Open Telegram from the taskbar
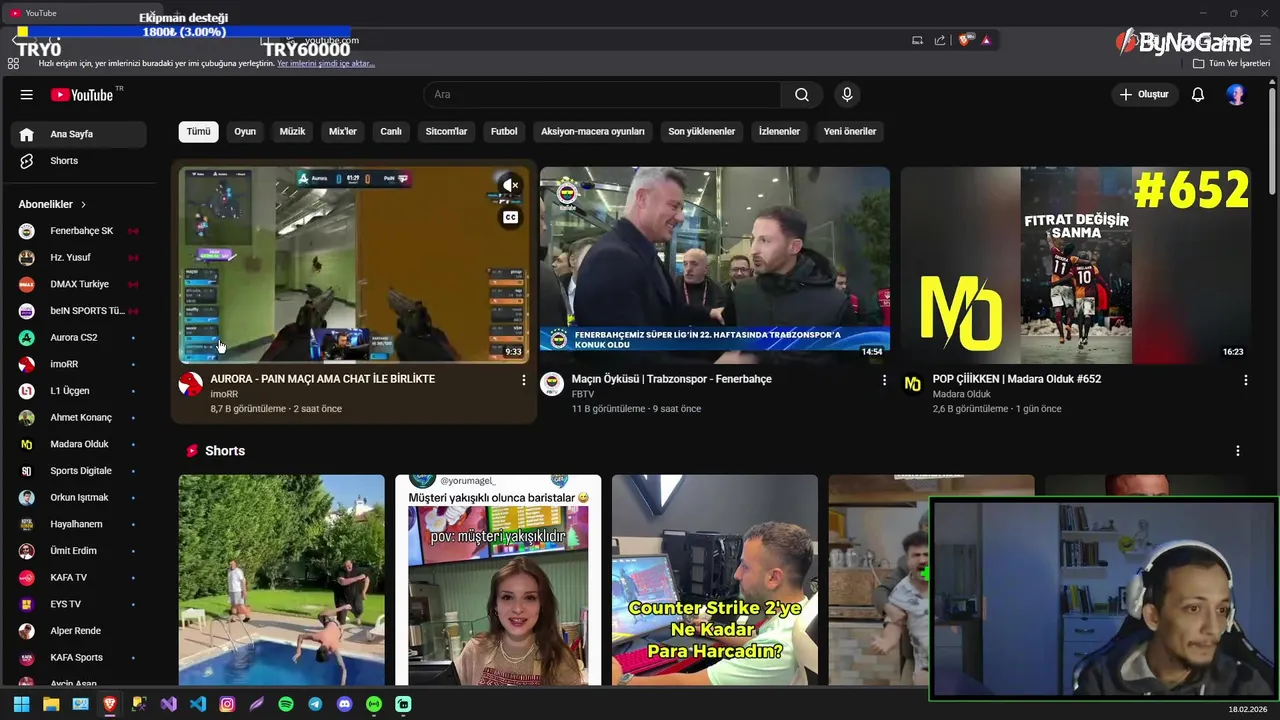Viewport: 1280px width, 720px height. [x=315, y=704]
